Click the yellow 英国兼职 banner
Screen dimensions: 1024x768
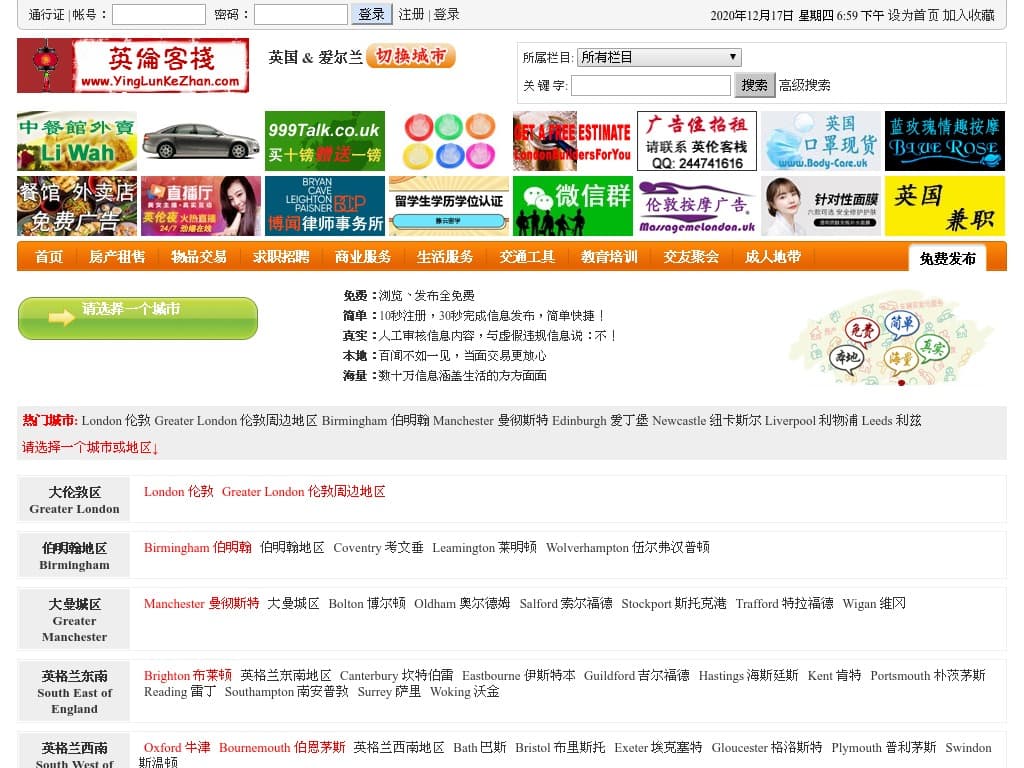(944, 205)
